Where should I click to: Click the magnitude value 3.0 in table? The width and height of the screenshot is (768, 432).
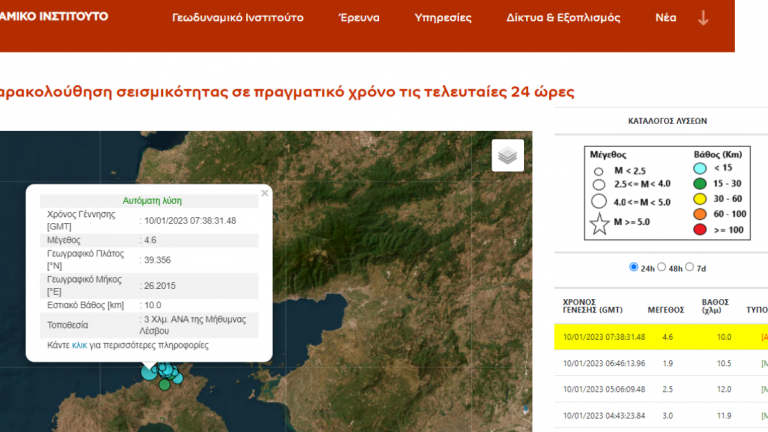668,416
